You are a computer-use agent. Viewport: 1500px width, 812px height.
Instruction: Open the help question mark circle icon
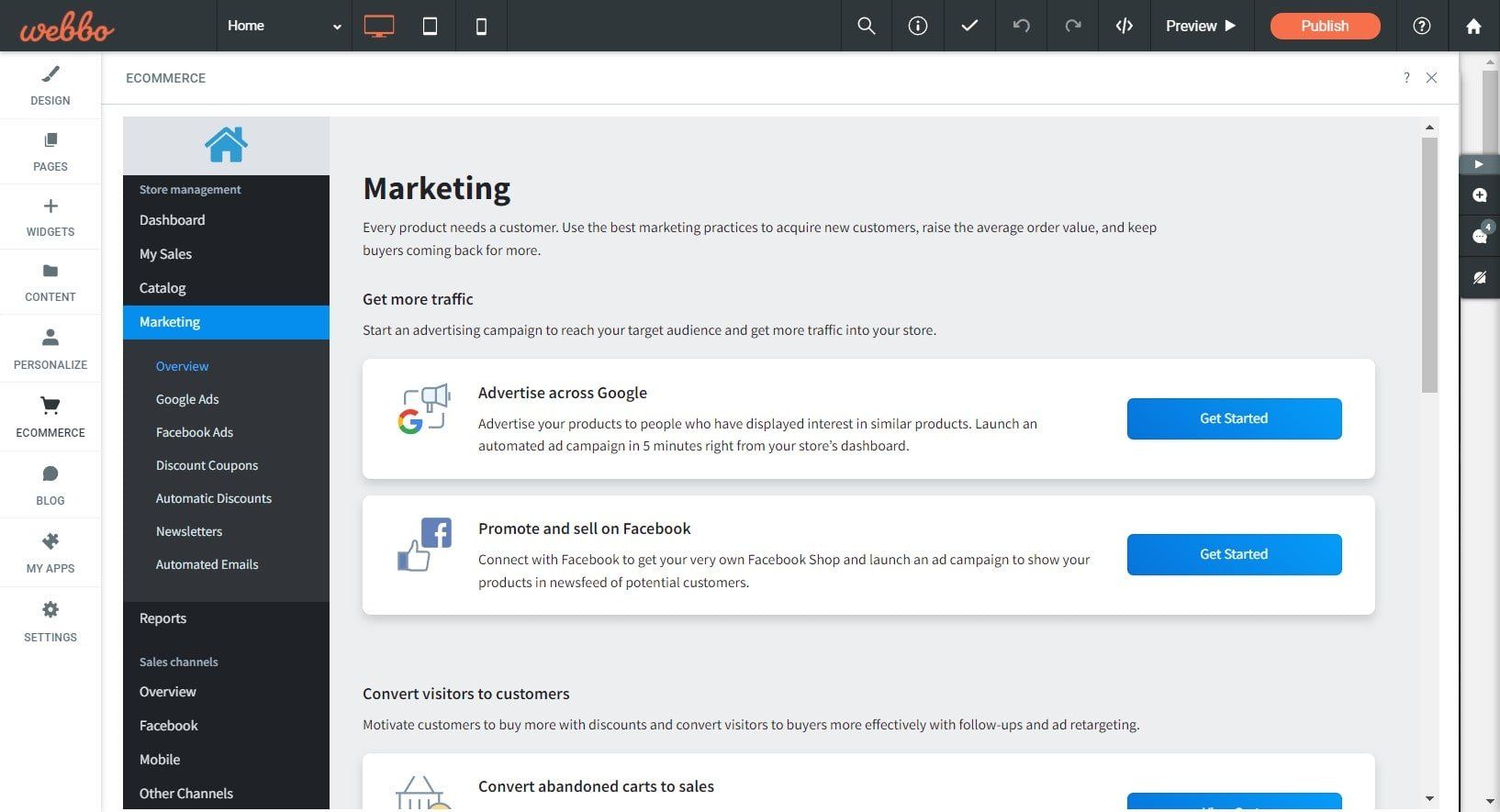click(1422, 26)
